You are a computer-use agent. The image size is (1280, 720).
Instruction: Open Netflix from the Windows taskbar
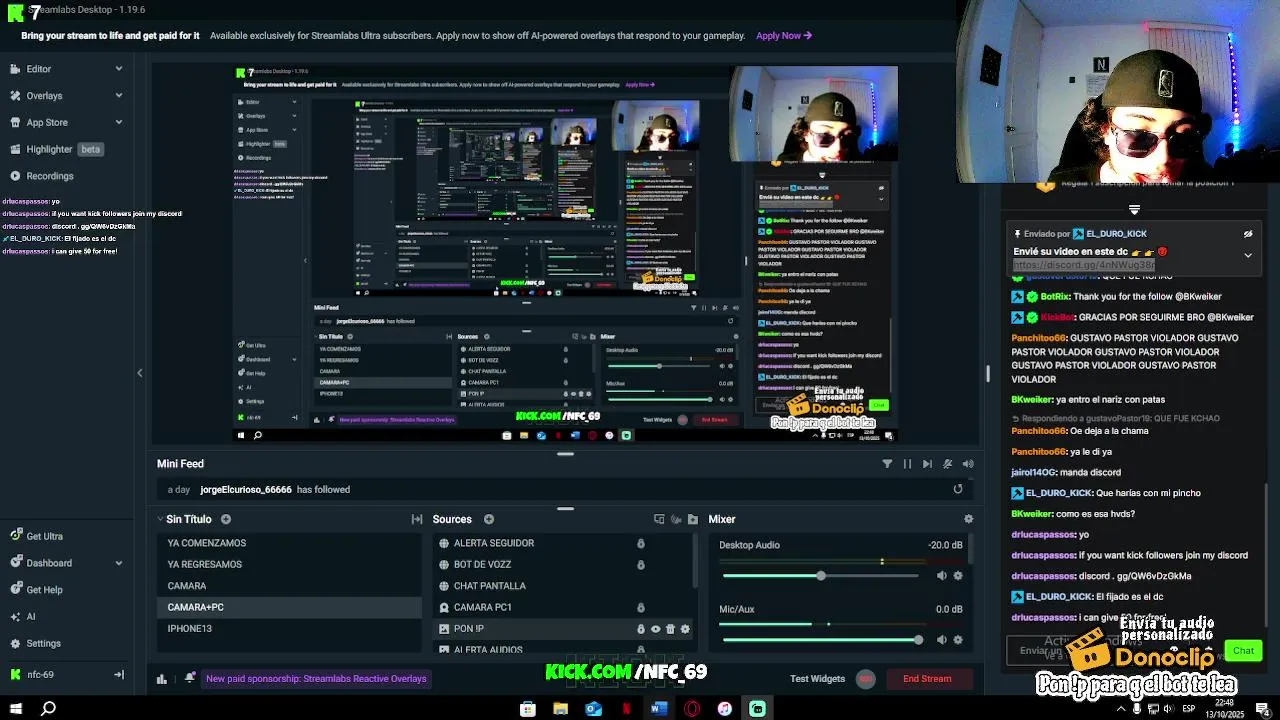(x=626, y=709)
